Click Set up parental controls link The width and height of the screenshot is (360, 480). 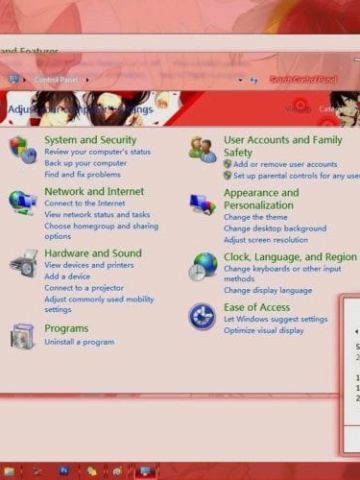tap(296, 176)
